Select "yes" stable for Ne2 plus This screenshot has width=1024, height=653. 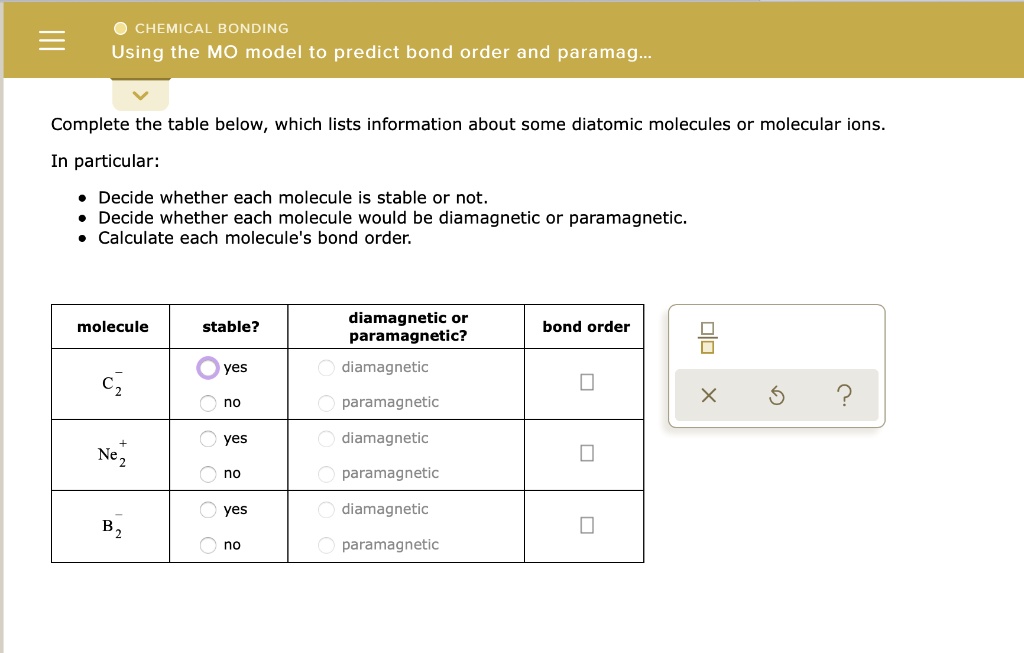[x=208, y=438]
